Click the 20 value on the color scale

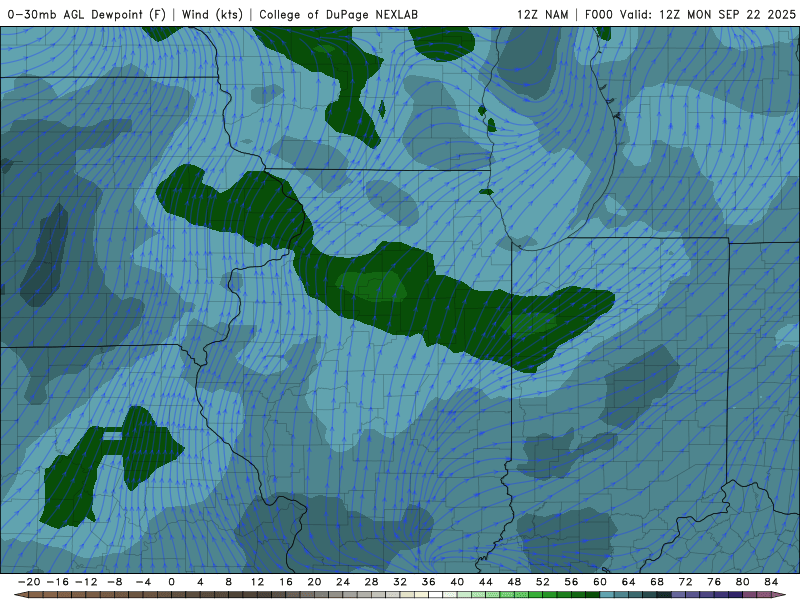[314, 582]
